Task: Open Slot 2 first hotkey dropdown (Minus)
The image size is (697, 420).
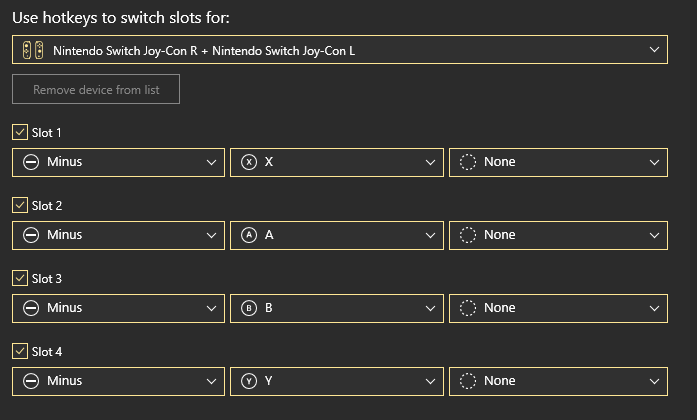Action: coord(118,235)
